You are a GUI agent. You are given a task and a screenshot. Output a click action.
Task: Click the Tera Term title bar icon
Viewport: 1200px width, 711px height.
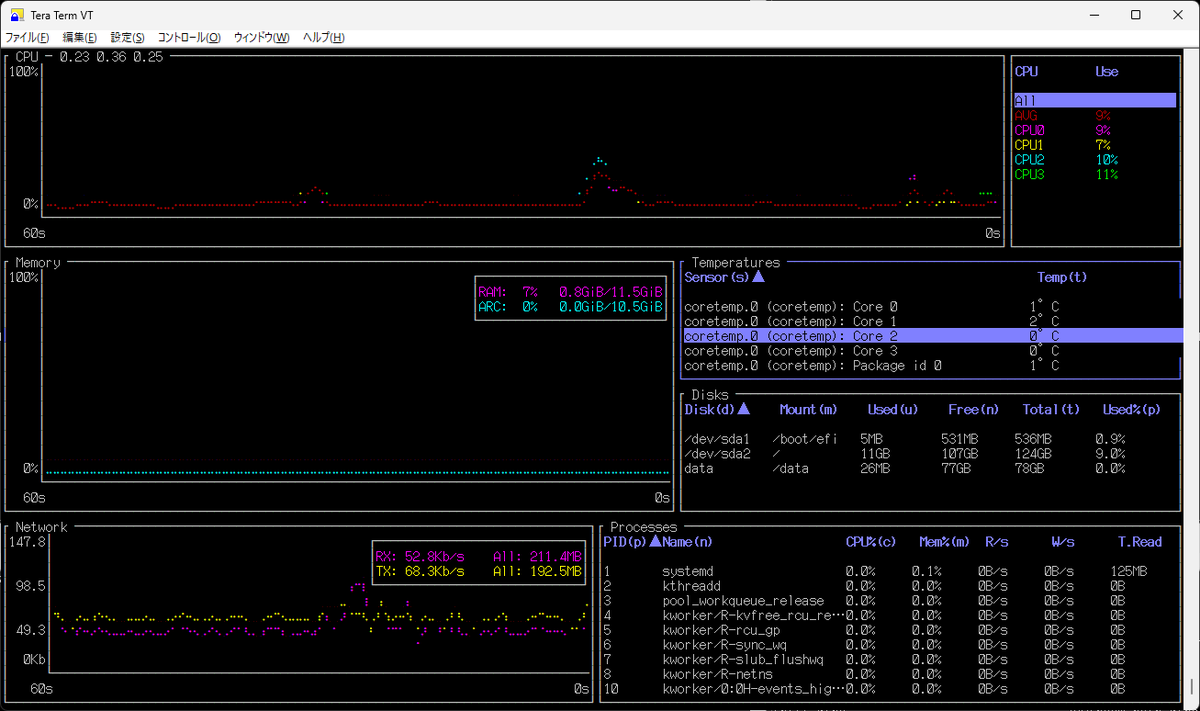click(x=17, y=14)
